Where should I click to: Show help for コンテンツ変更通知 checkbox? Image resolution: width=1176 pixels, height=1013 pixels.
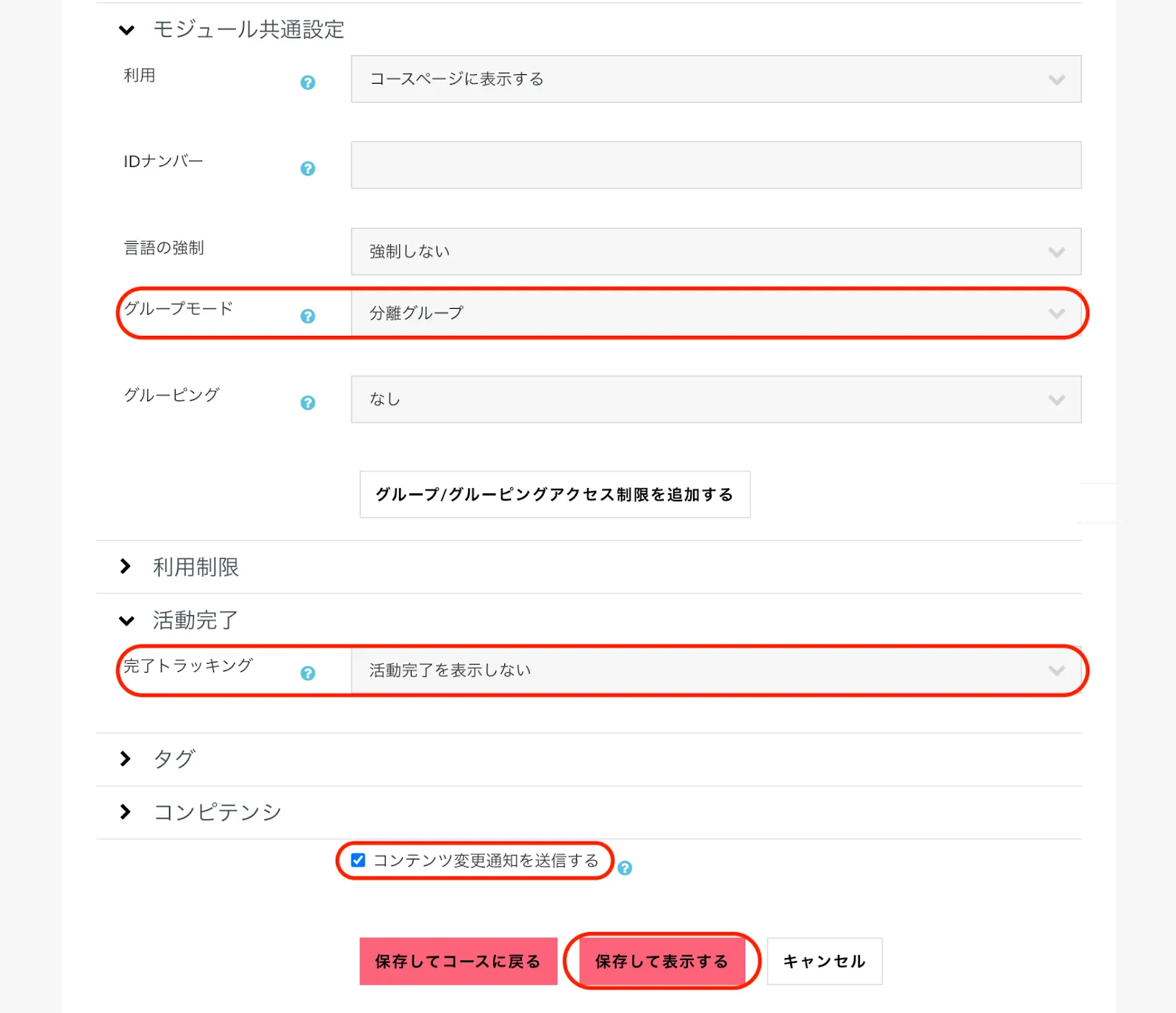pyautogui.click(x=625, y=868)
